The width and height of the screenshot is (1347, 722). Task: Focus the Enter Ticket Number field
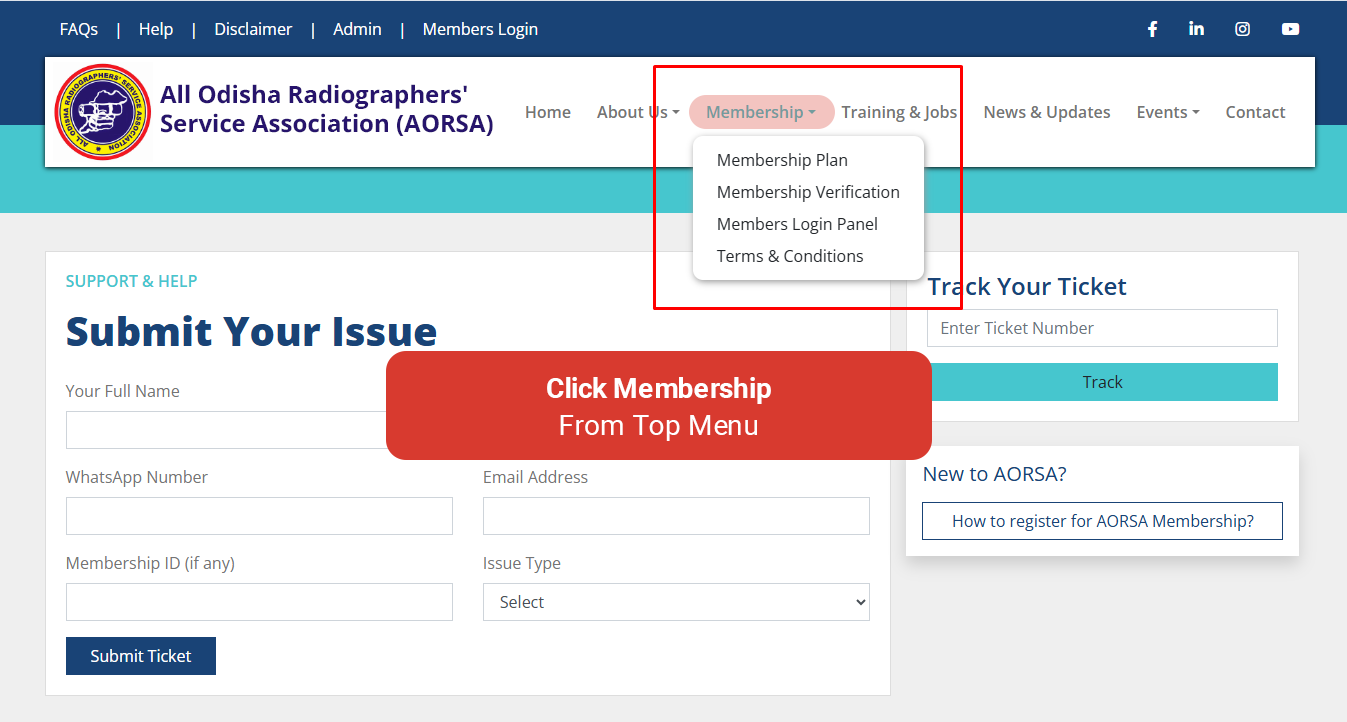[x=1102, y=328]
